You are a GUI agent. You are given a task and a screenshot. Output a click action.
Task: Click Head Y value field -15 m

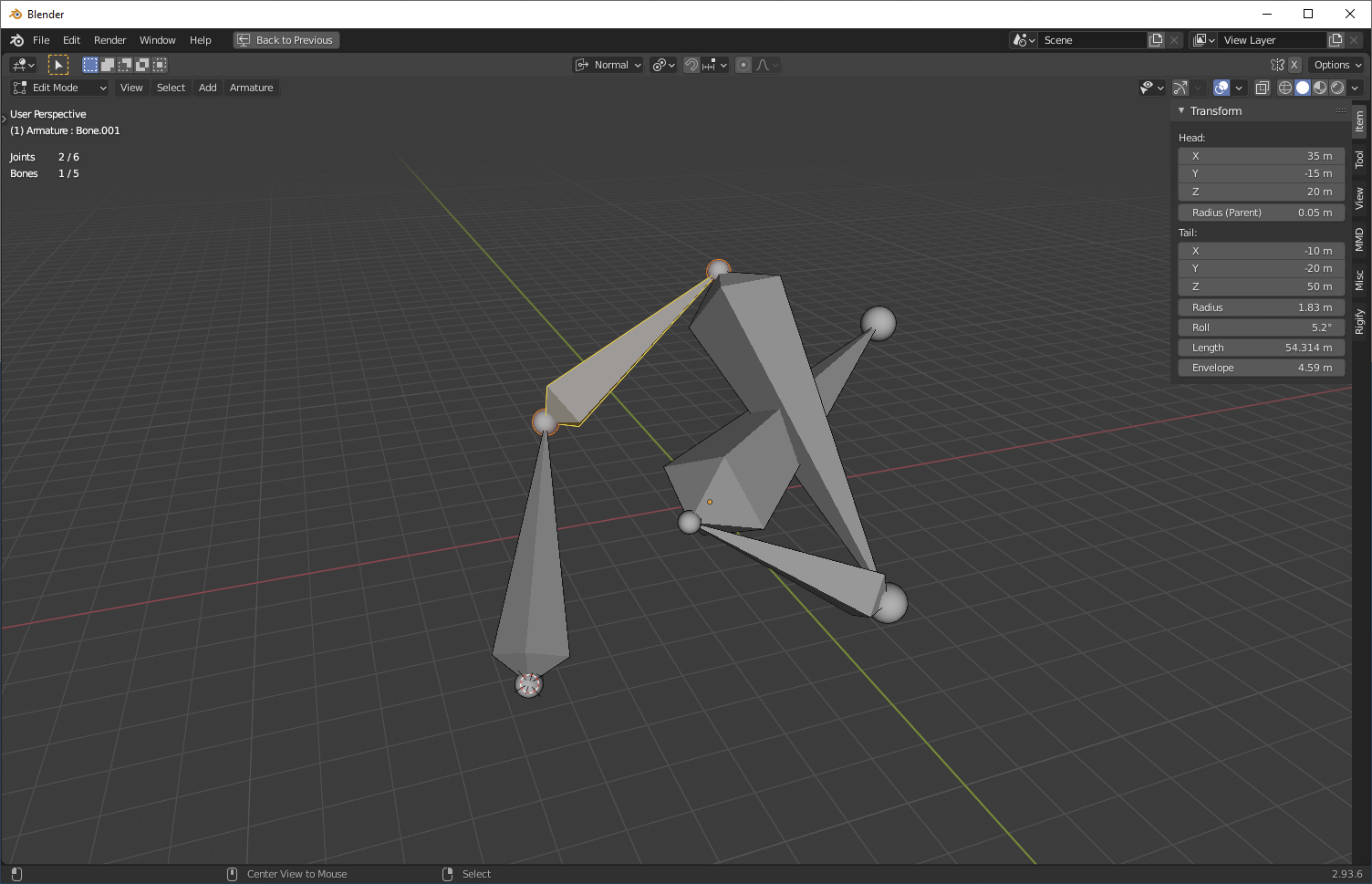tap(1262, 173)
